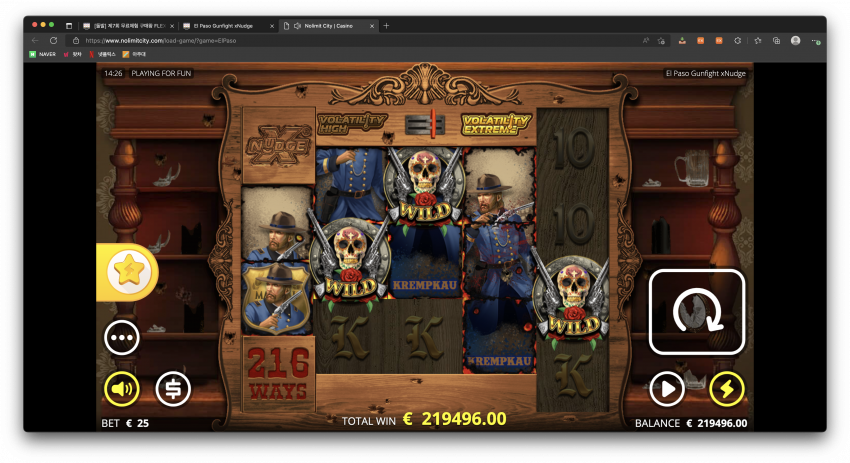The width and height of the screenshot is (850, 463).
Task: Toggle fast spin lightning bolt
Action: pyautogui.click(x=727, y=389)
